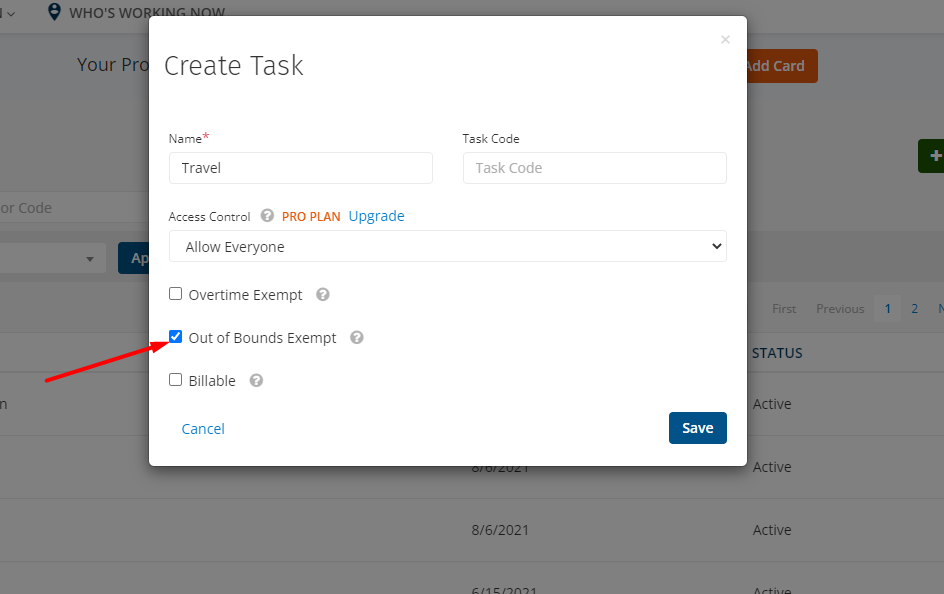This screenshot has height=594, width=944.
Task: Open the Allow Everyone access control dropdown
Action: [x=447, y=247]
